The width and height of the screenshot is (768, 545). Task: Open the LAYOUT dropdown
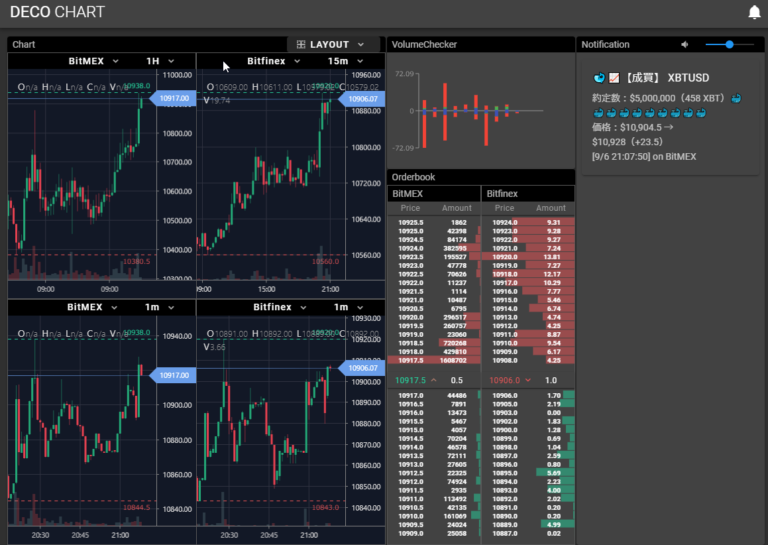point(337,45)
